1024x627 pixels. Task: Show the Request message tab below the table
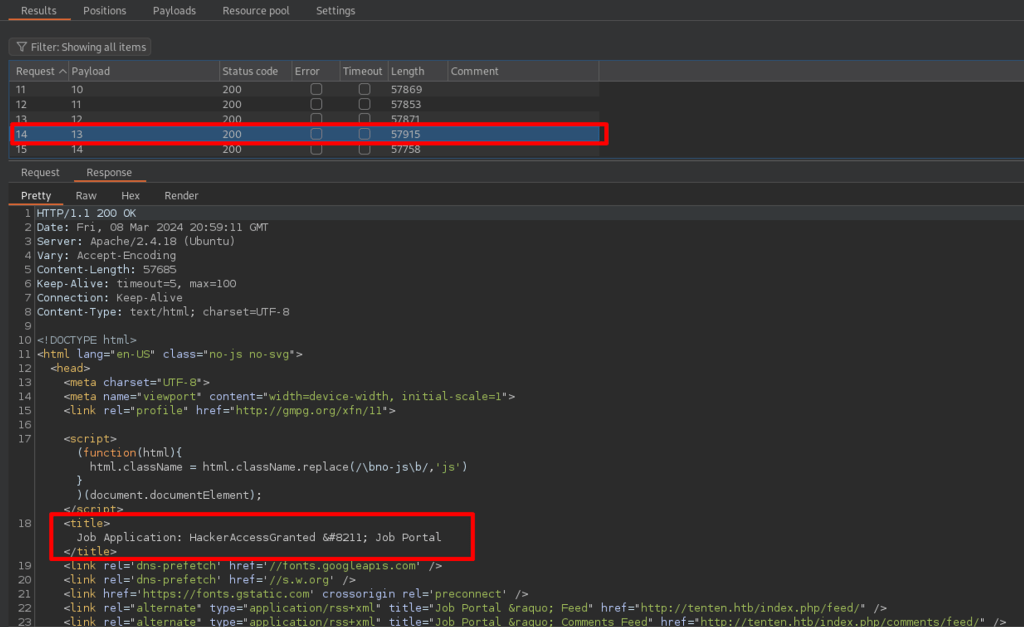[40, 173]
